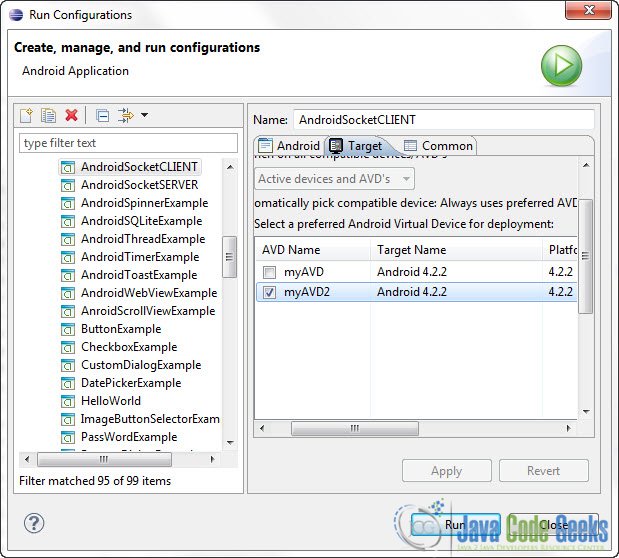Click the Name field containing AndroidSocketCLIENT
Viewport: 619px width, 558px height.
tap(444, 120)
